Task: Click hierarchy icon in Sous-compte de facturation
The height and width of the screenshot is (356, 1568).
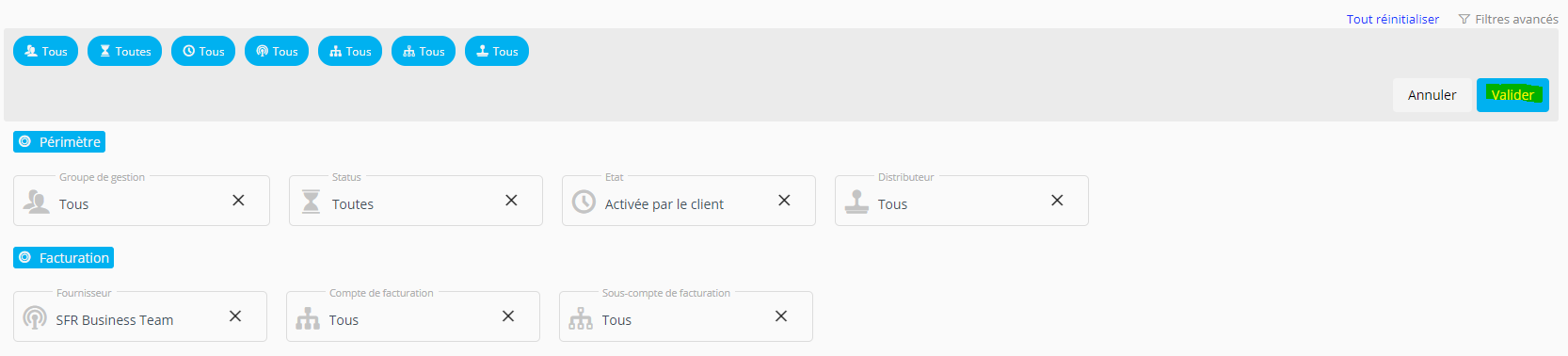Action: pyautogui.click(x=581, y=318)
